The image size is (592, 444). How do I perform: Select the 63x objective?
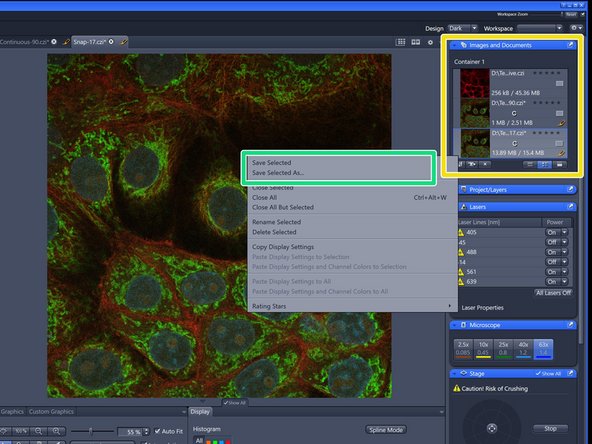(x=543, y=348)
